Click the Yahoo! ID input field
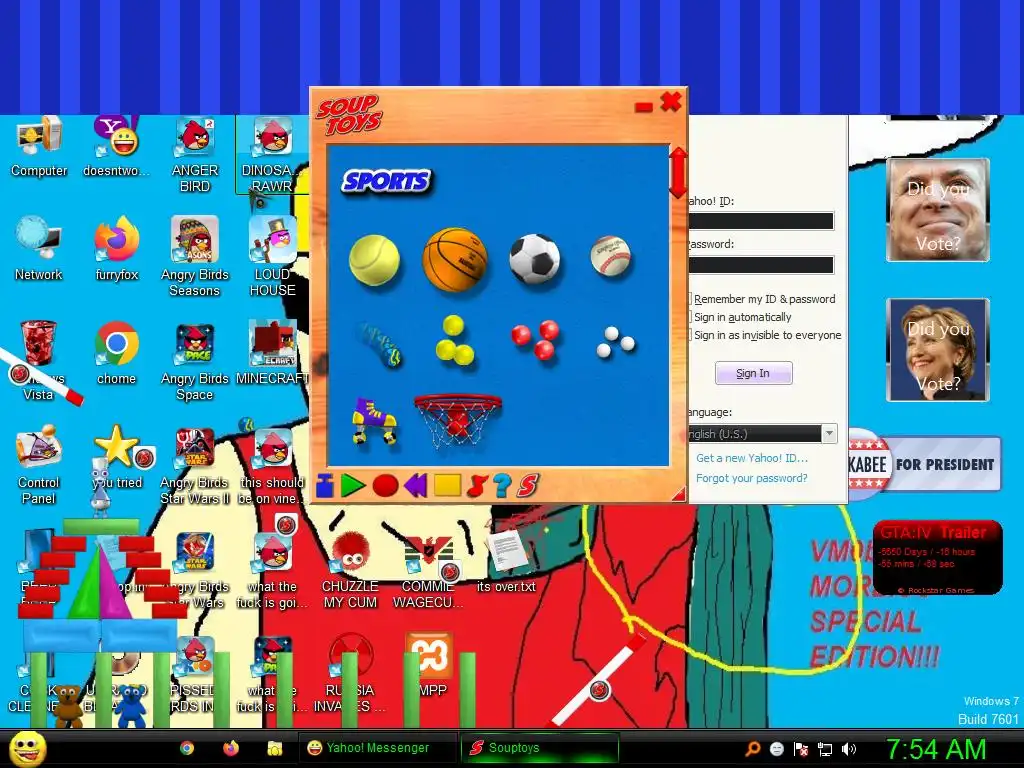The height and width of the screenshot is (768, 1024). 761,221
